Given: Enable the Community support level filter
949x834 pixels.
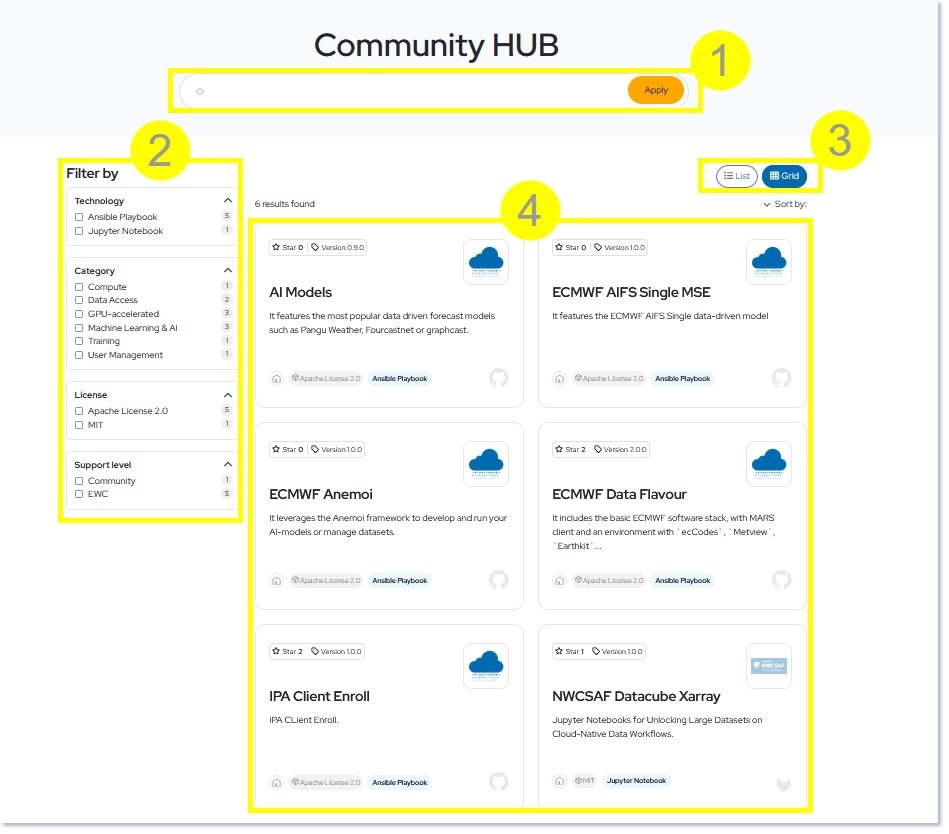Looking at the screenshot, I should coord(79,482).
